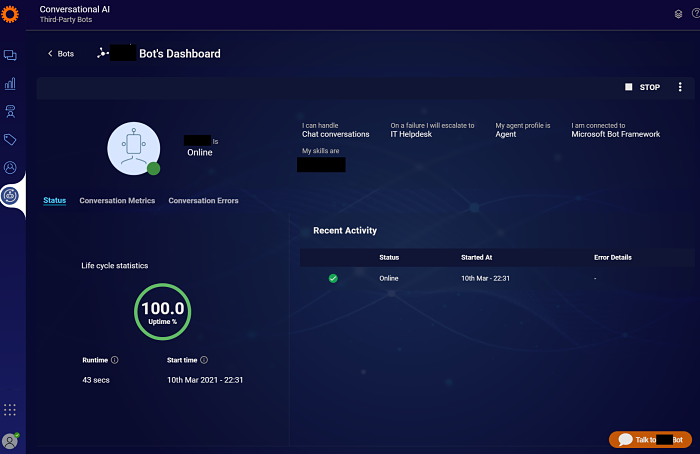Click the help question mark icon
The height and width of the screenshot is (454, 700).
(696, 13)
